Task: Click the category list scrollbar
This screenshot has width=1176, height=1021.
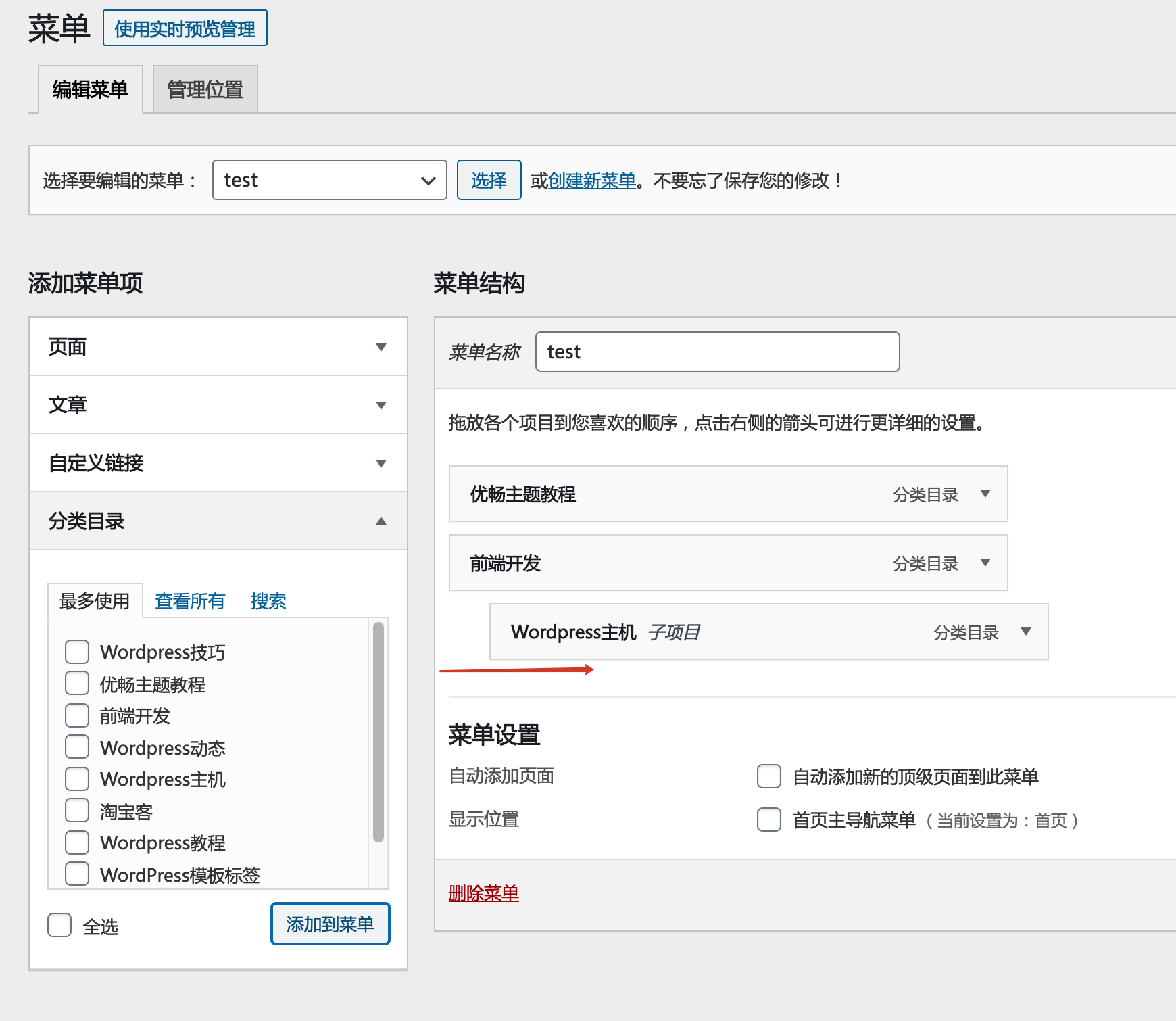Action: (378, 732)
